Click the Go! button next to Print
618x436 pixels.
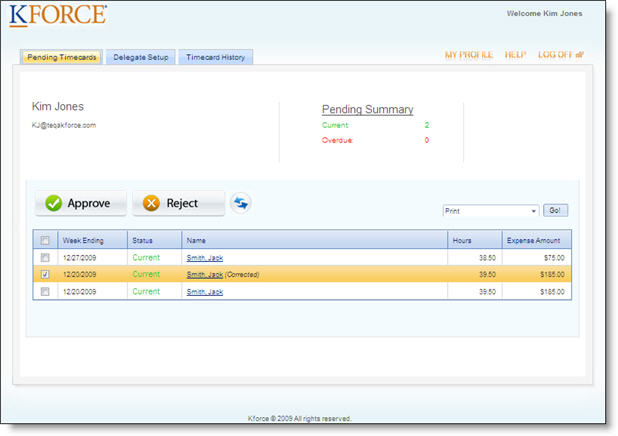555,211
